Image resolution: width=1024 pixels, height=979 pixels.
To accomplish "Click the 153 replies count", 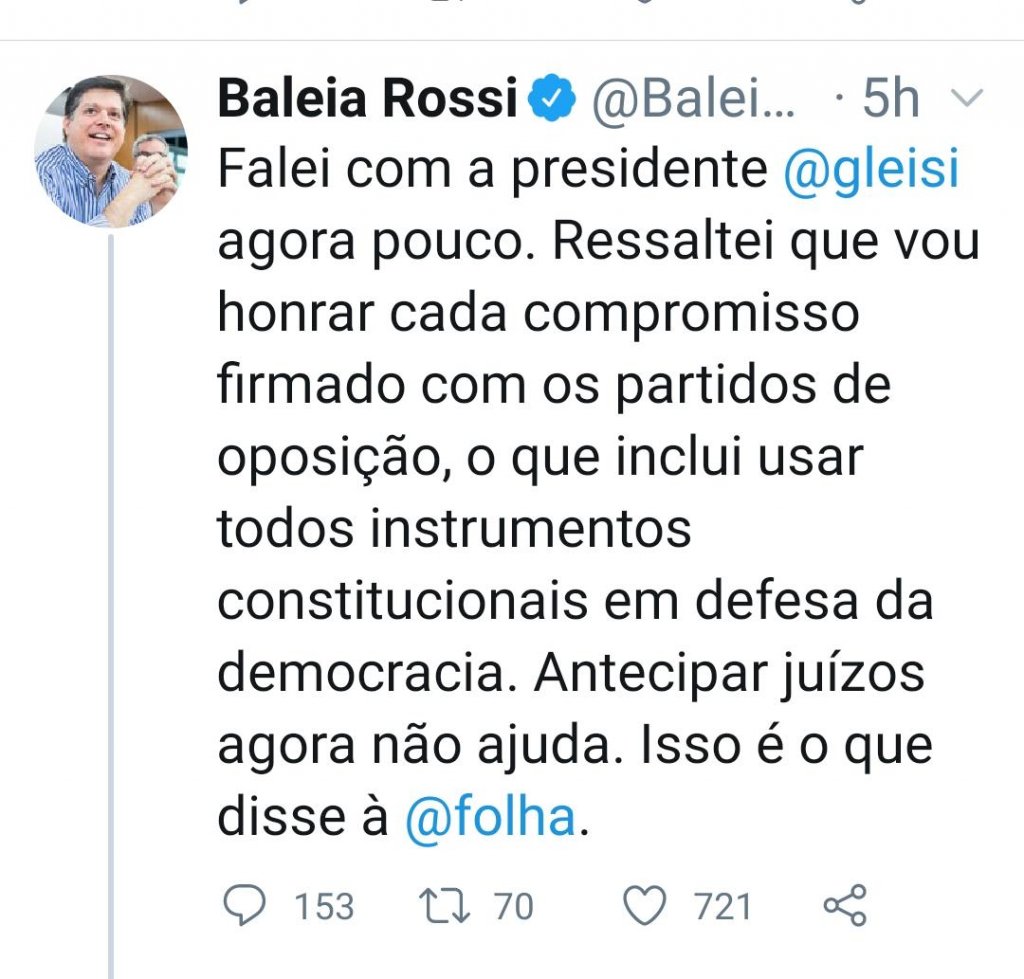I will 324,907.
